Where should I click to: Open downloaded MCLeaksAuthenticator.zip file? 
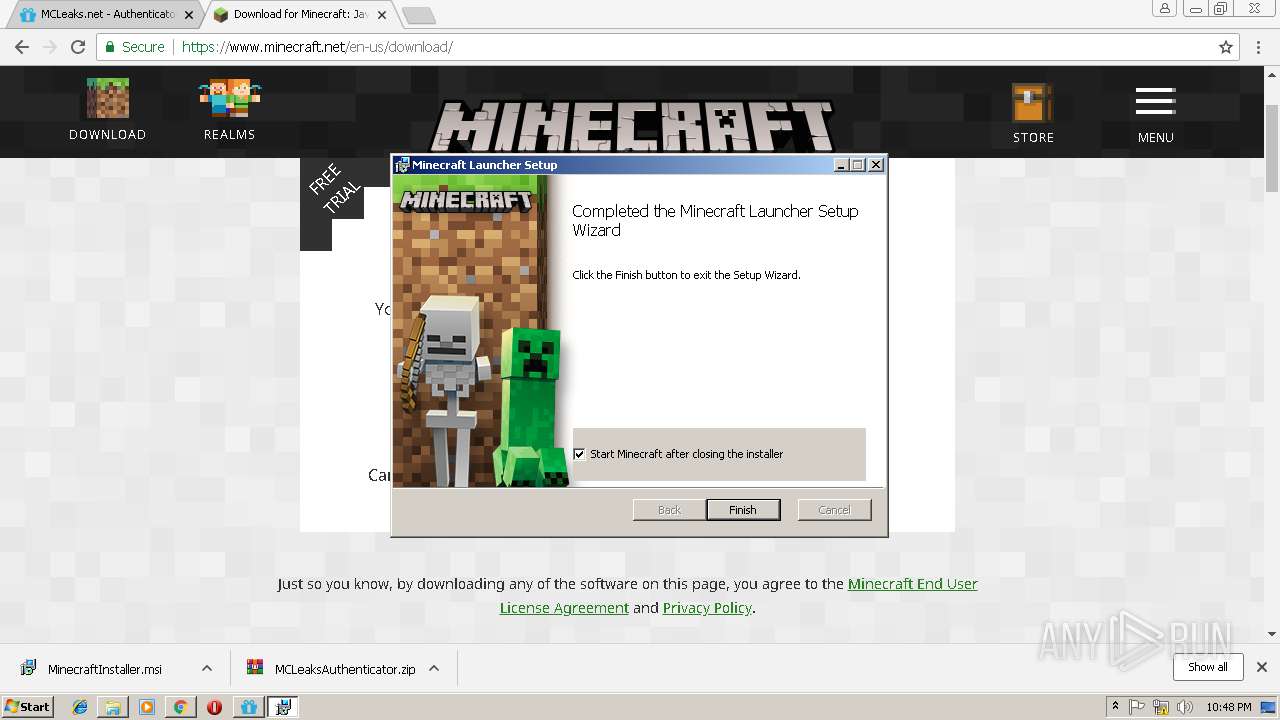[345, 669]
